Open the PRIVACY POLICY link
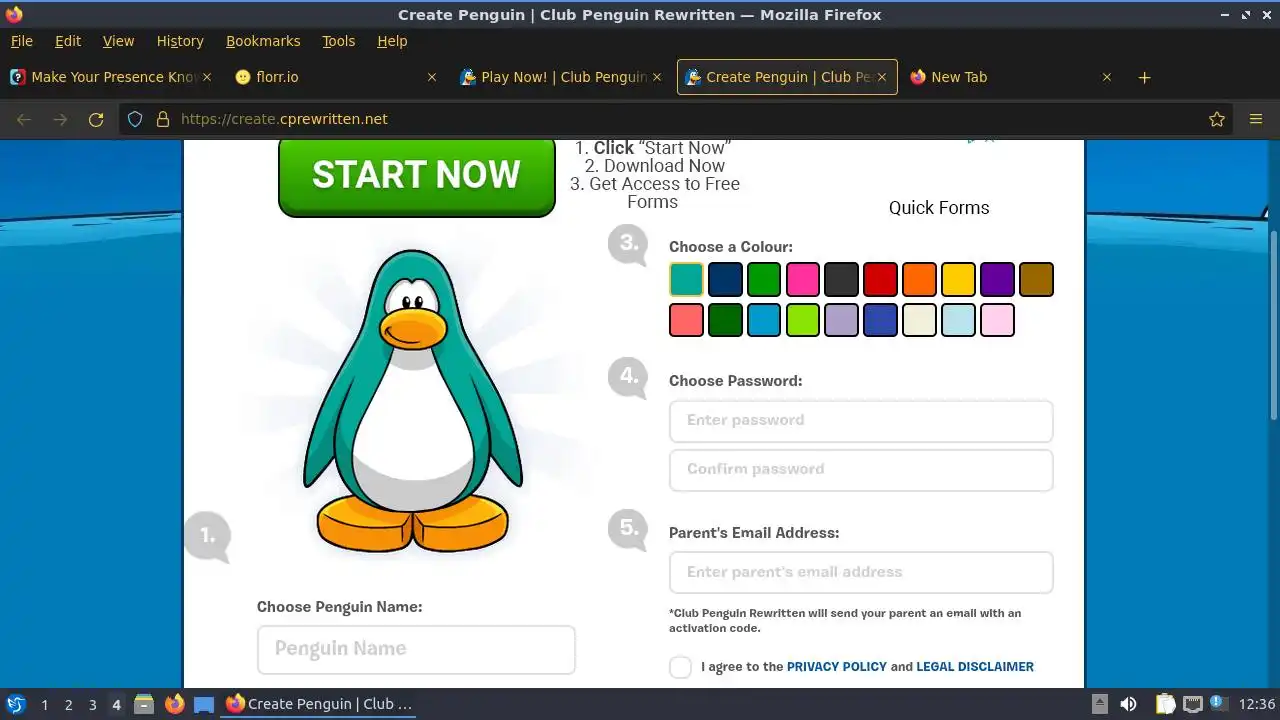Viewport: 1280px width, 720px height. [837, 667]
